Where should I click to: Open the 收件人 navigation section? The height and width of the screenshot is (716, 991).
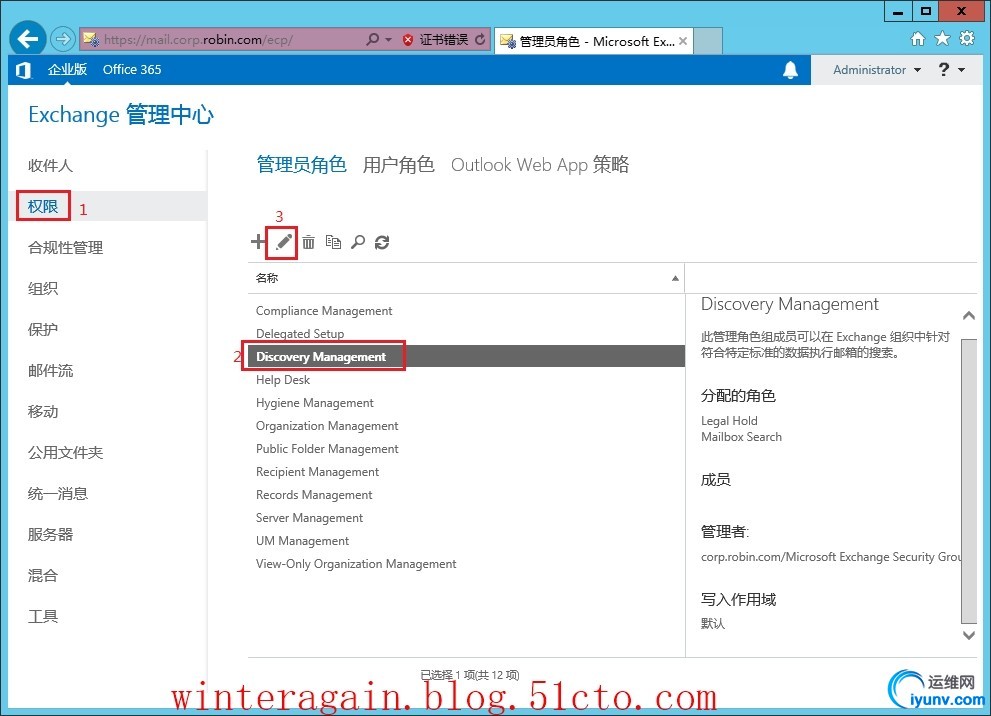[51, 166]
